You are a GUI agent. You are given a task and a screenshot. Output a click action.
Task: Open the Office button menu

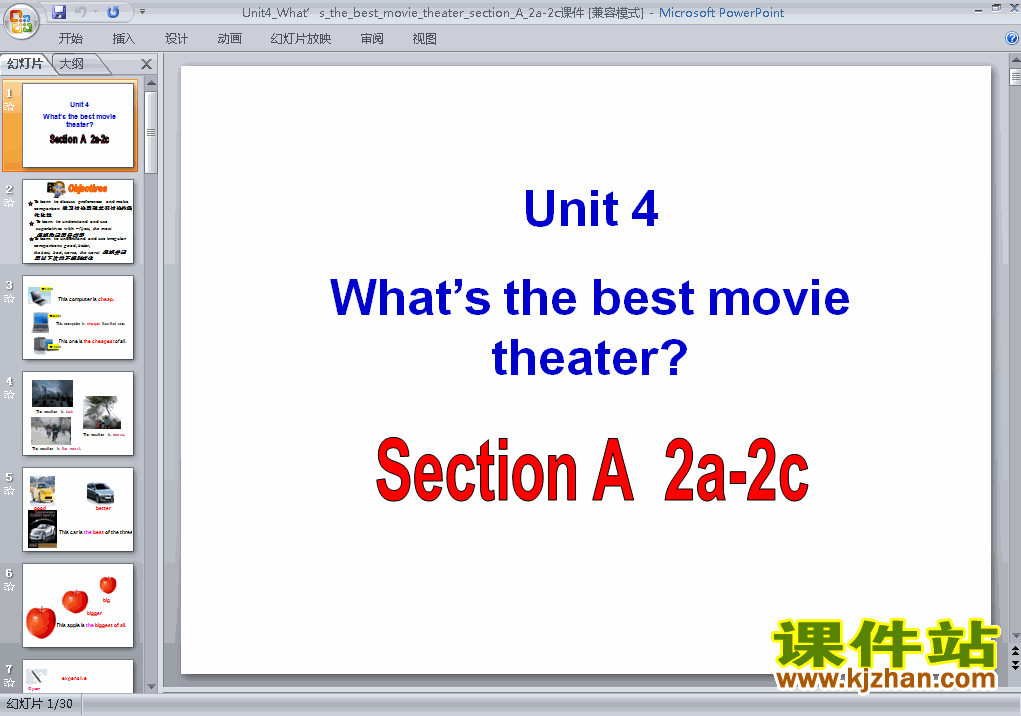pos(21,20)
